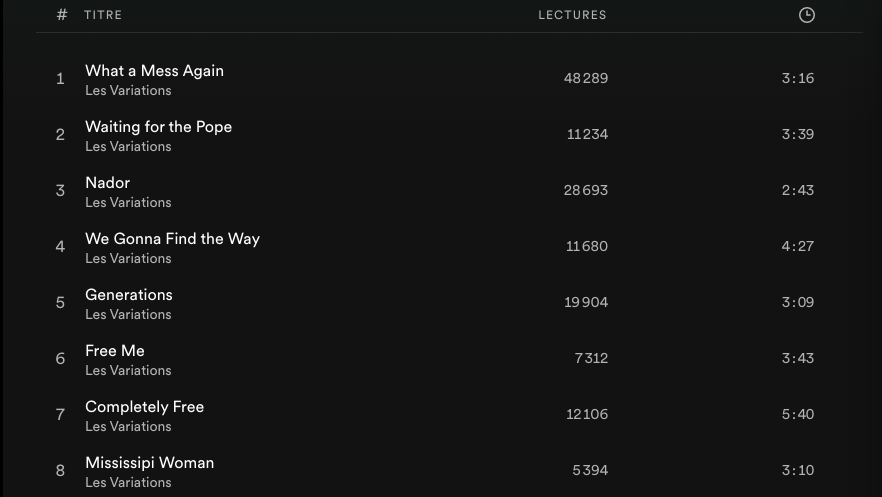The image size is (882, 497).
Task: Click the clock duration column icon
Action: tap(807, 15)
